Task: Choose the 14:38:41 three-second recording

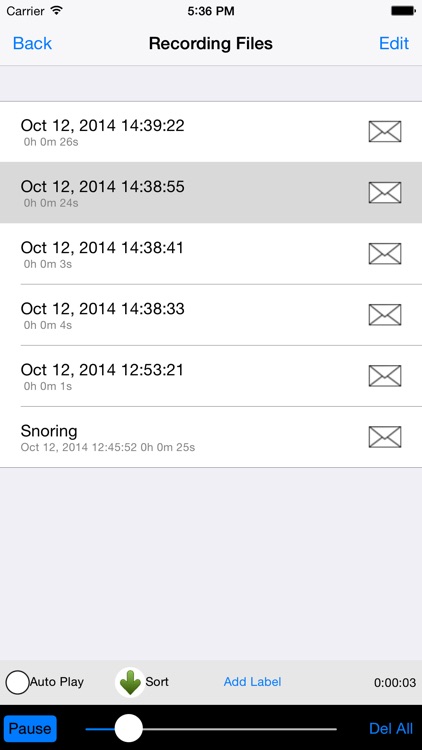Action: [x=211, y=254]
